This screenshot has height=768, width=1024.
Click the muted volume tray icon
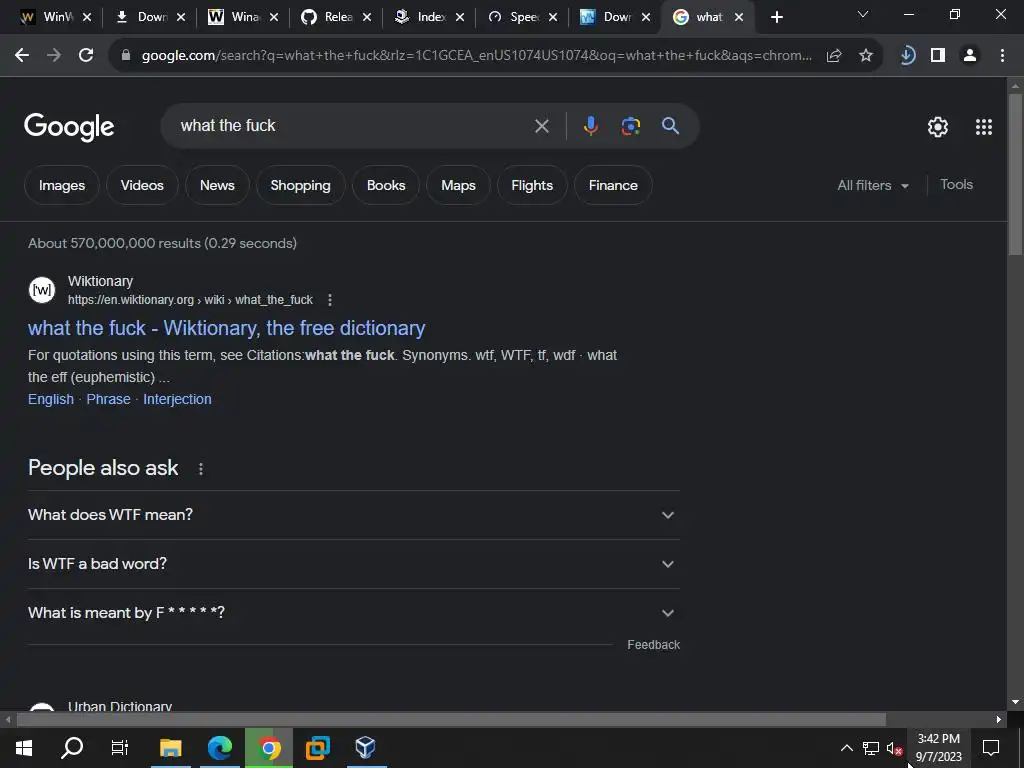tap(894, 748)
